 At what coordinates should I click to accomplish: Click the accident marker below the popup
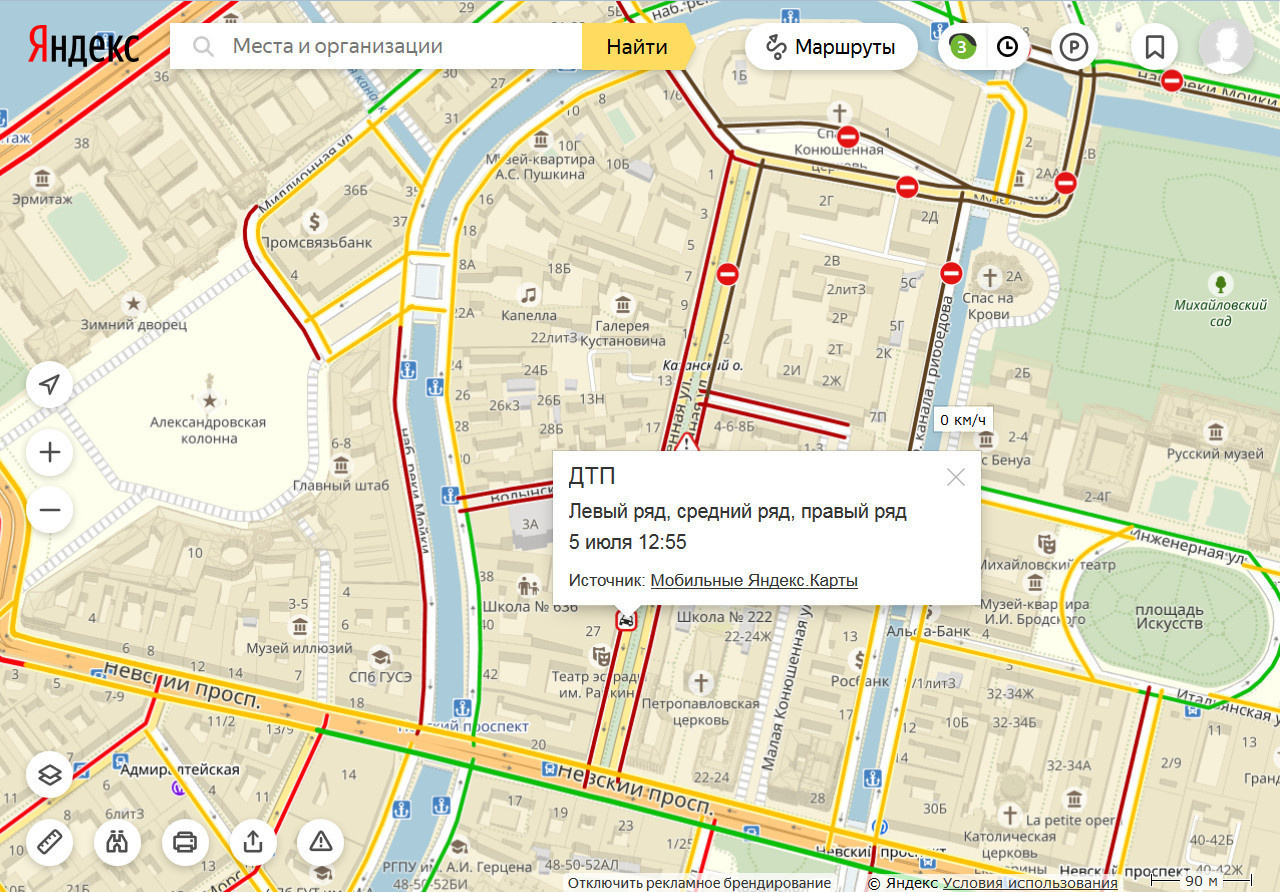click(626, 620)
